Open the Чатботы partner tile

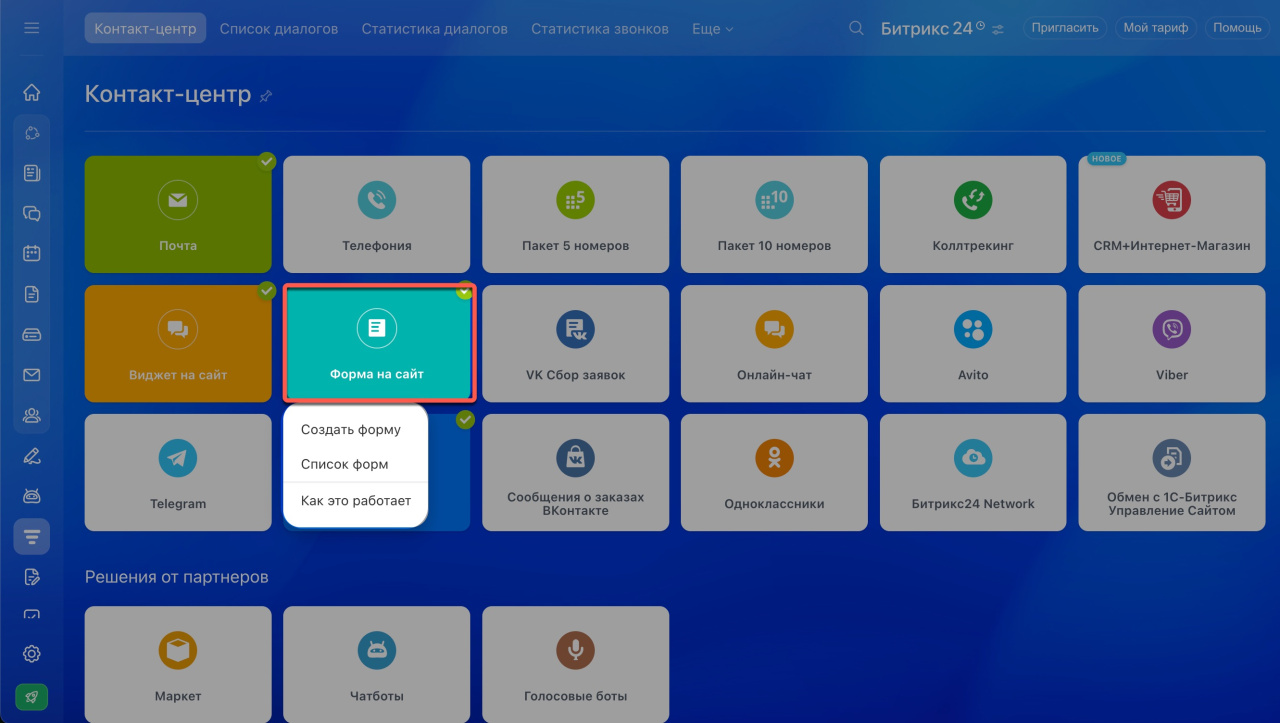point(377,664)
